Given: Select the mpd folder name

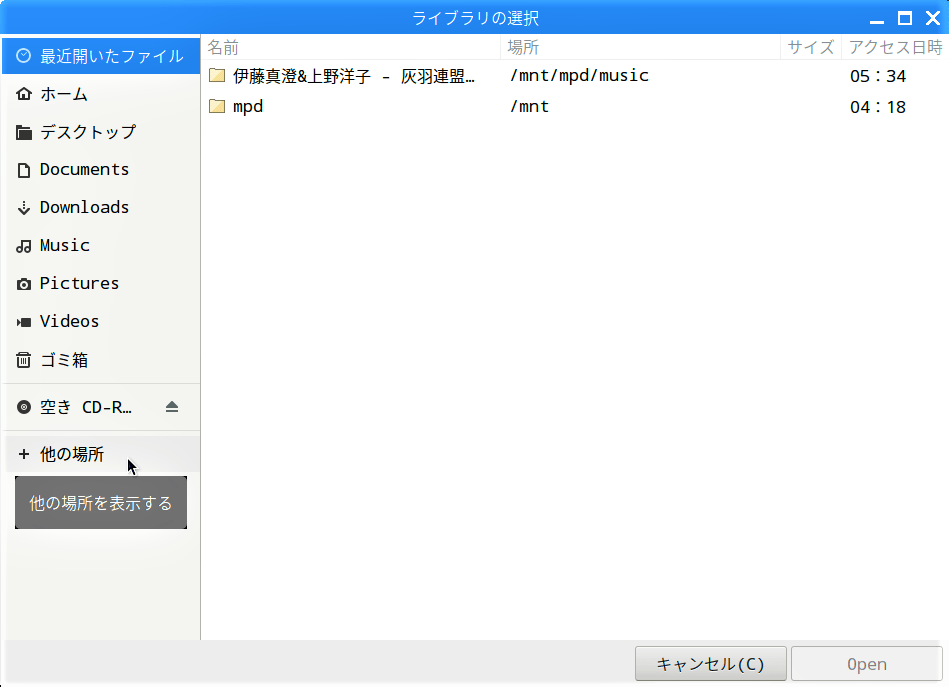Looking at the screenshot, I should point(248,107).
